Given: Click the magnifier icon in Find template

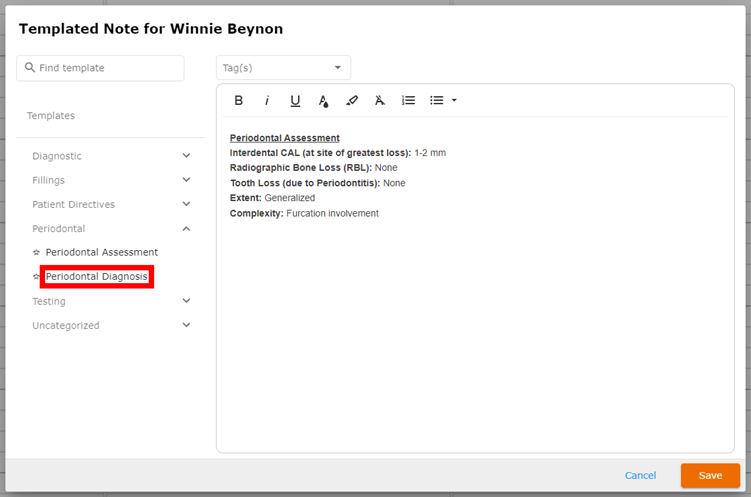Looking at the screenshot, I should click(x=30, y=68).
